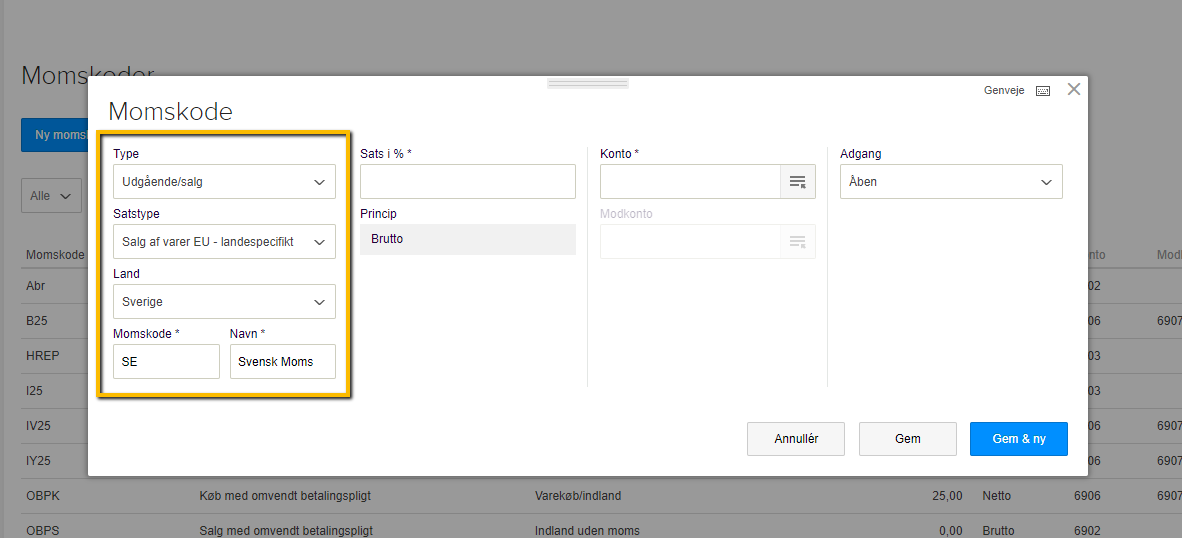The image size is (1182, 538).
Task: Click the disabled Modkonto lookup icon
Action: point(797,242)
